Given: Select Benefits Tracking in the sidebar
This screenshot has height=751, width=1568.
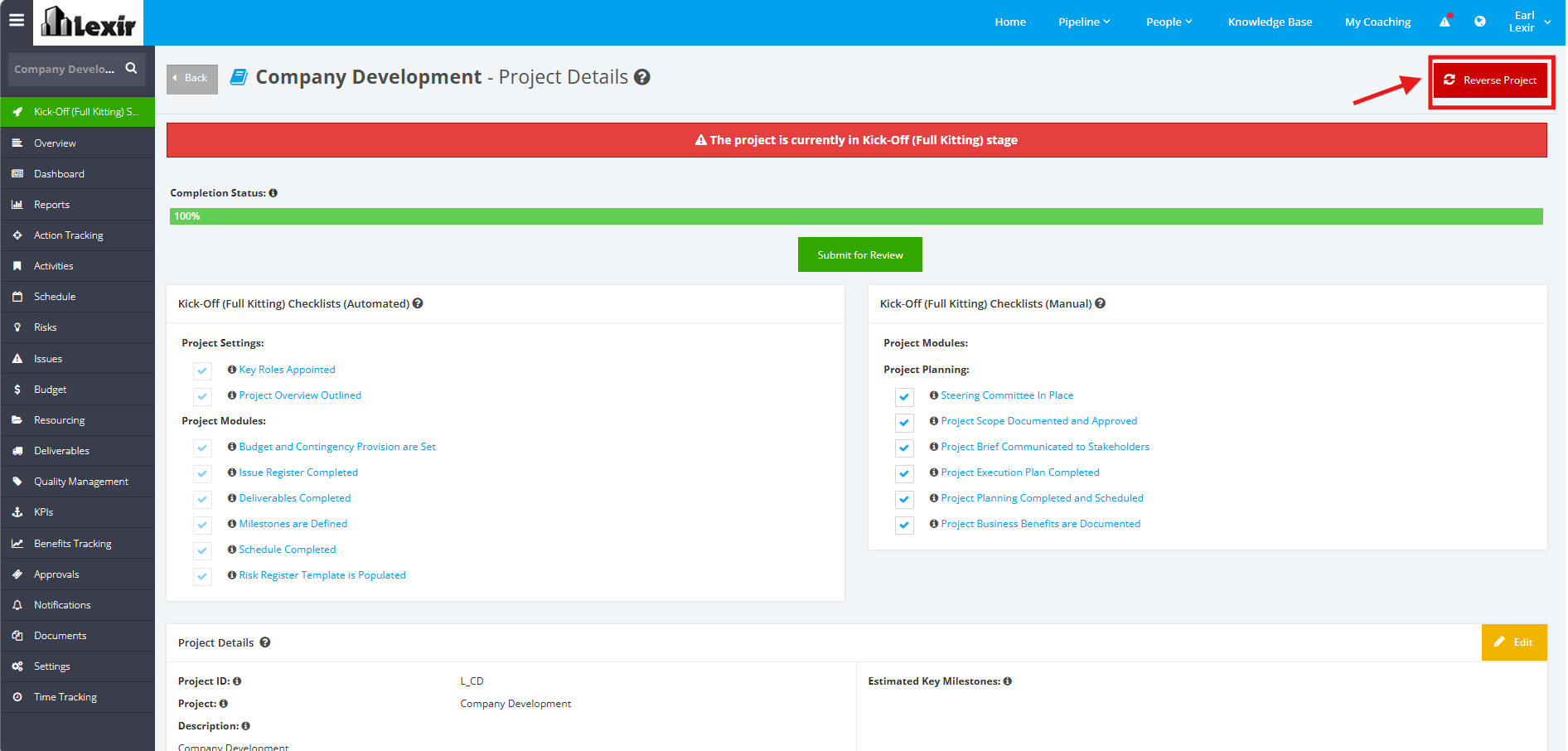Looking at the screenshot, I should click(x=77, y=544).
